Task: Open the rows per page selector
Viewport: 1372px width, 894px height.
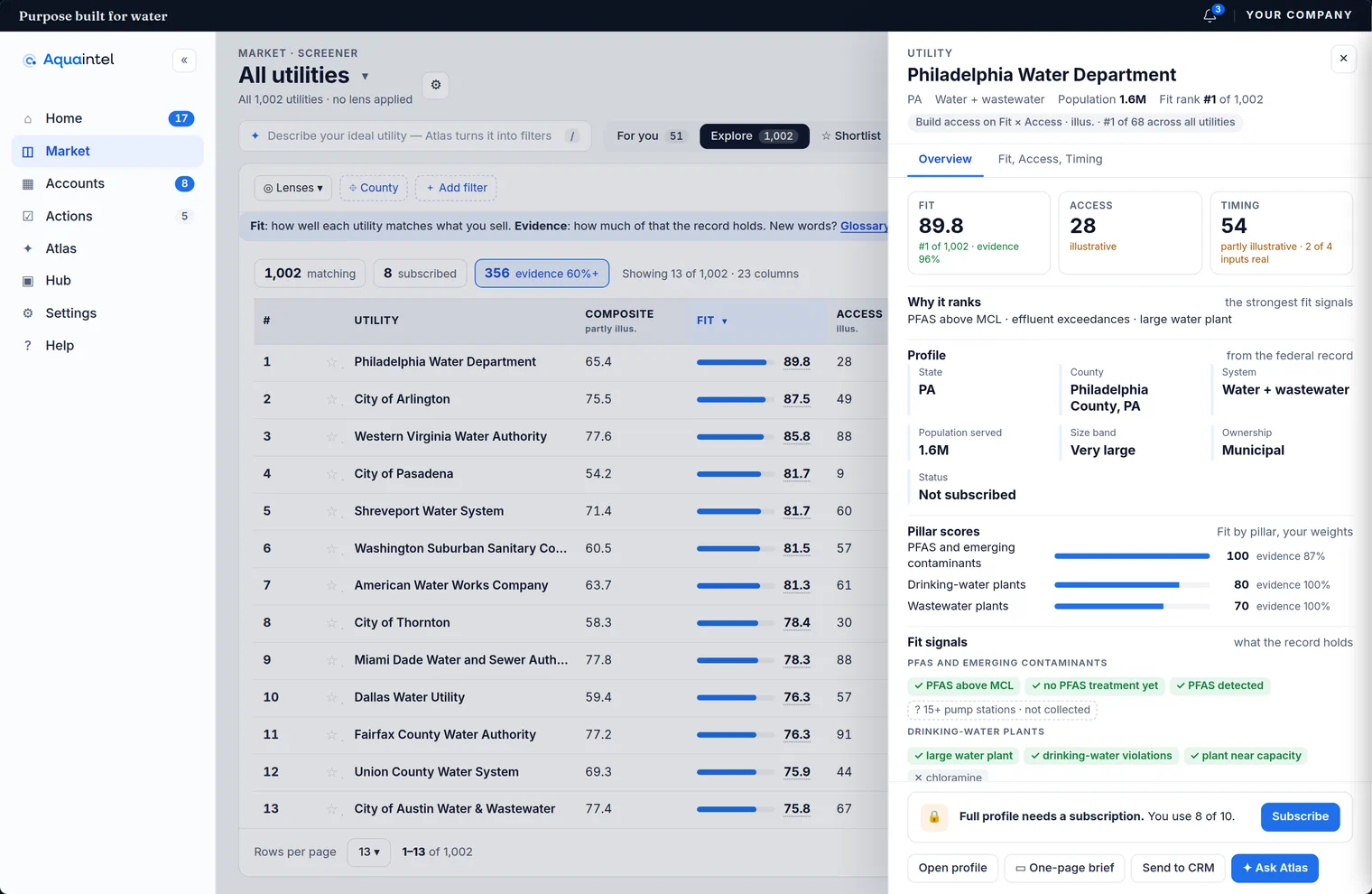Action: 369,852
